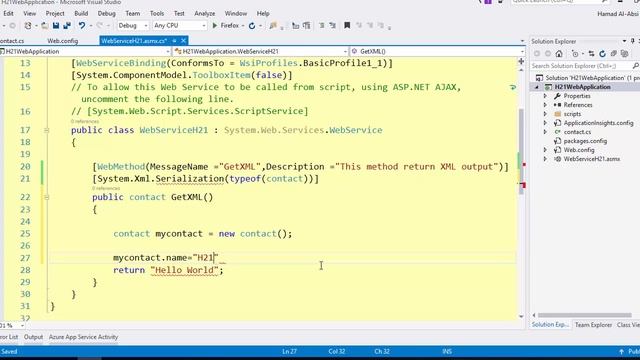Click "Hello World" string on line 28

pos(184,270)
